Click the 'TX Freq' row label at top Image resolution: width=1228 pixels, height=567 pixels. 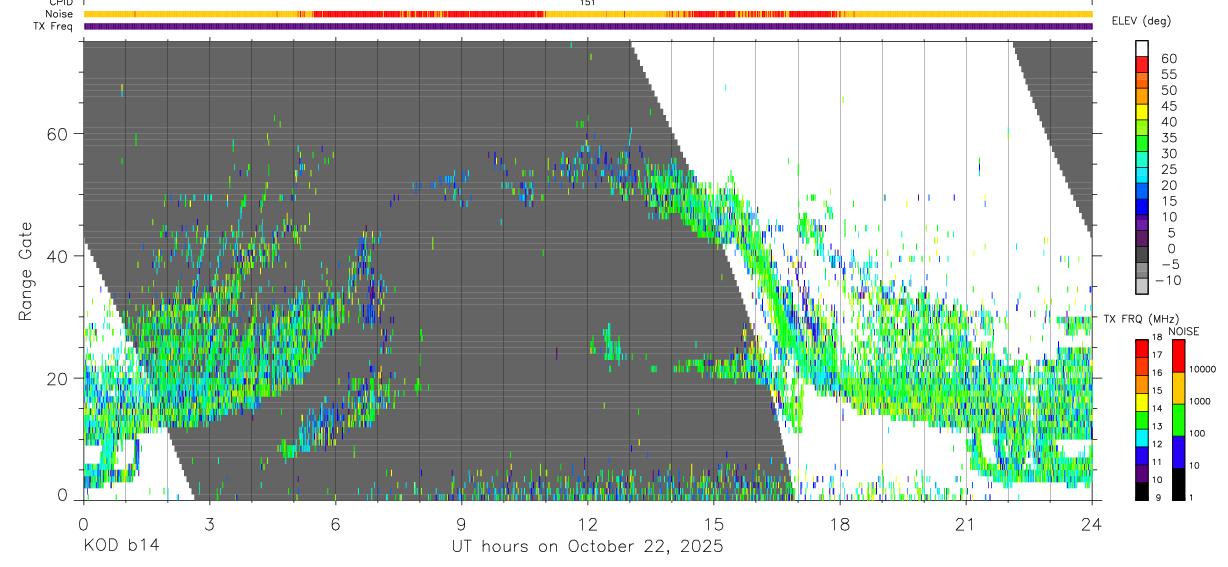[x=53, y=26]
